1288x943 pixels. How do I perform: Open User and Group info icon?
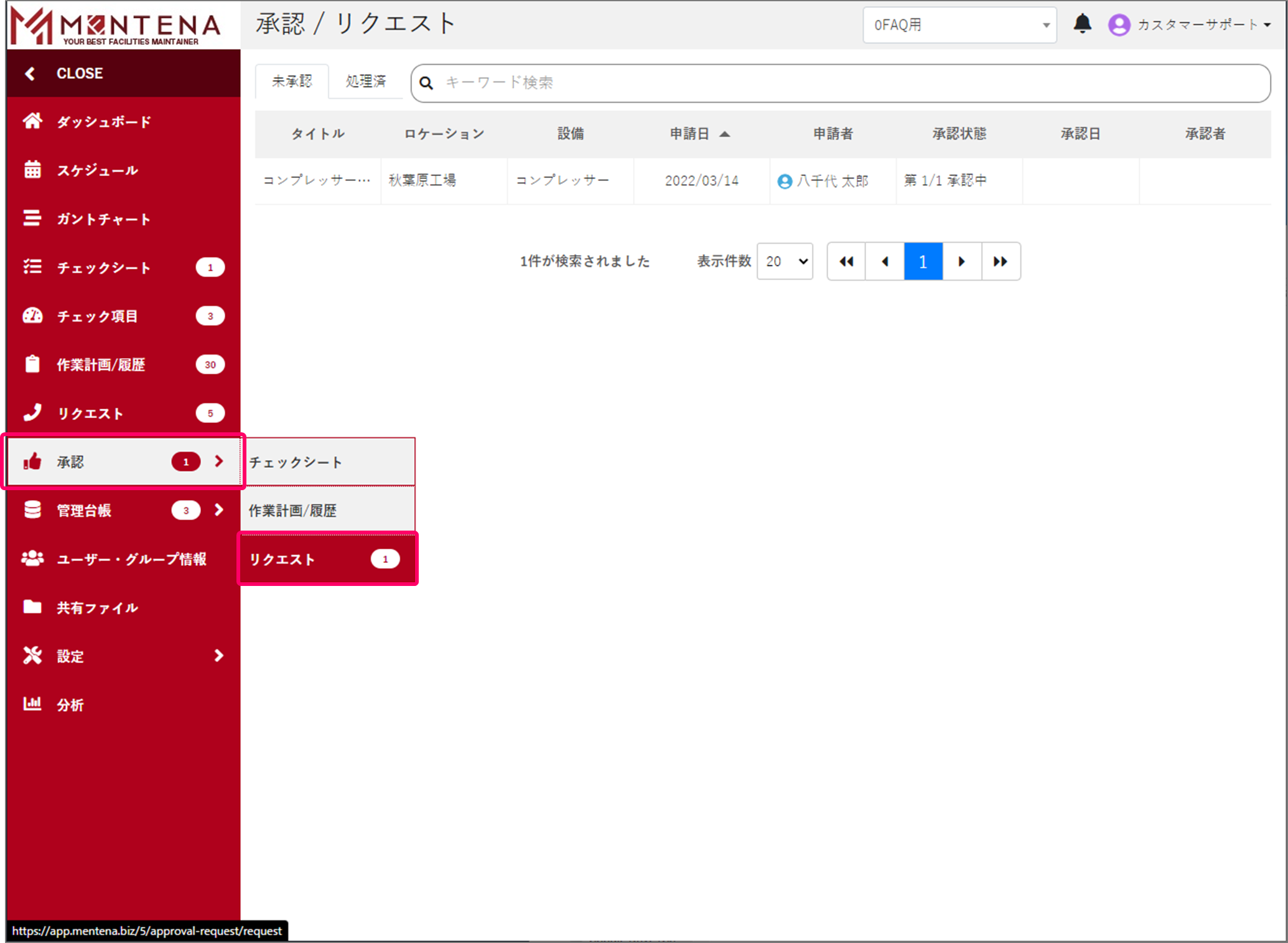pyautogui.click(x=32, y=559)
